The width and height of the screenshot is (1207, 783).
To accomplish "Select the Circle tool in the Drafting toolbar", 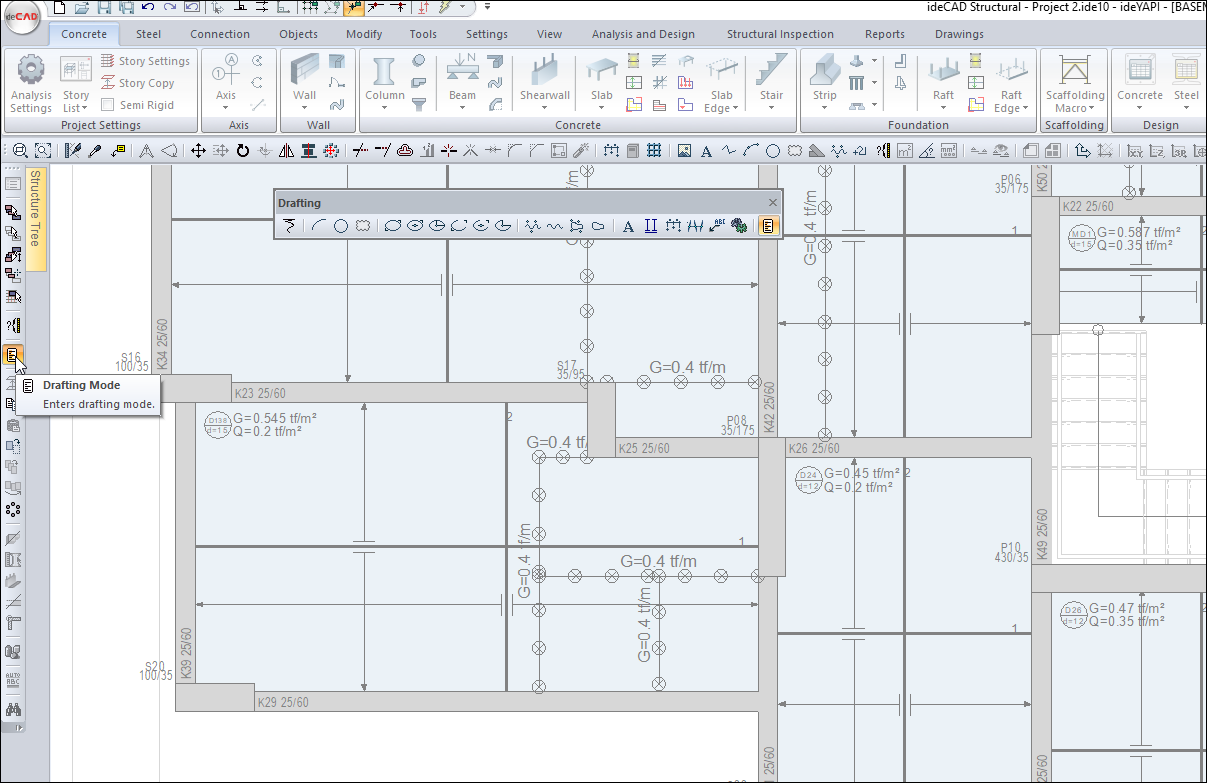I will pos(340,226).
